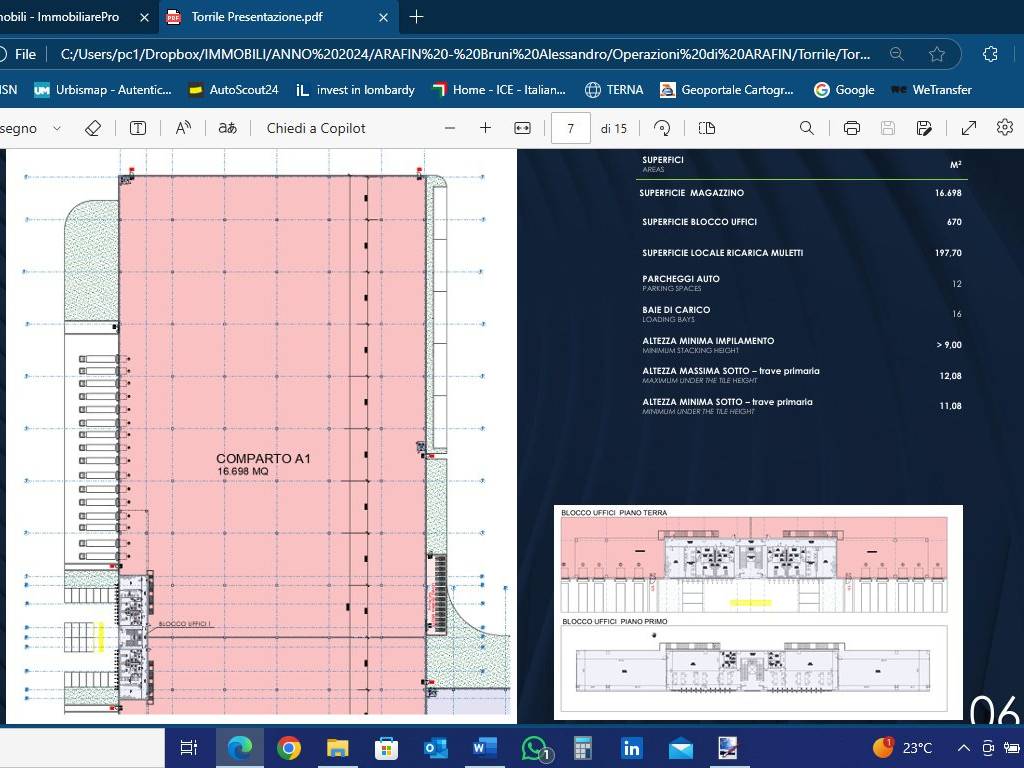Open the Translate tool in PDF toolbar
The image size is (1024, 768).
click(227, 128)
